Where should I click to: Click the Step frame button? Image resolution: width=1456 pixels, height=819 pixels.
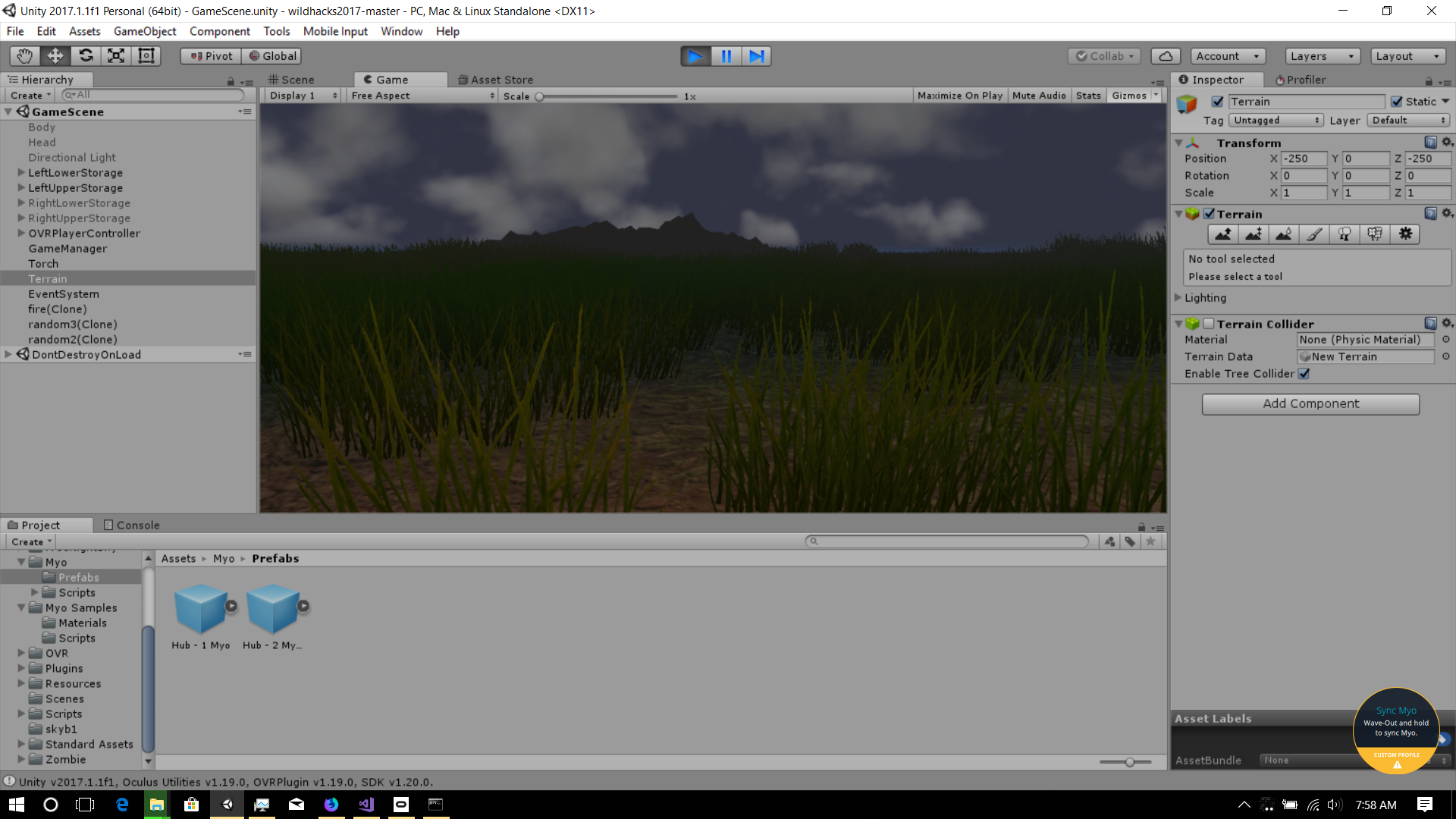click(x=757, y=56)
